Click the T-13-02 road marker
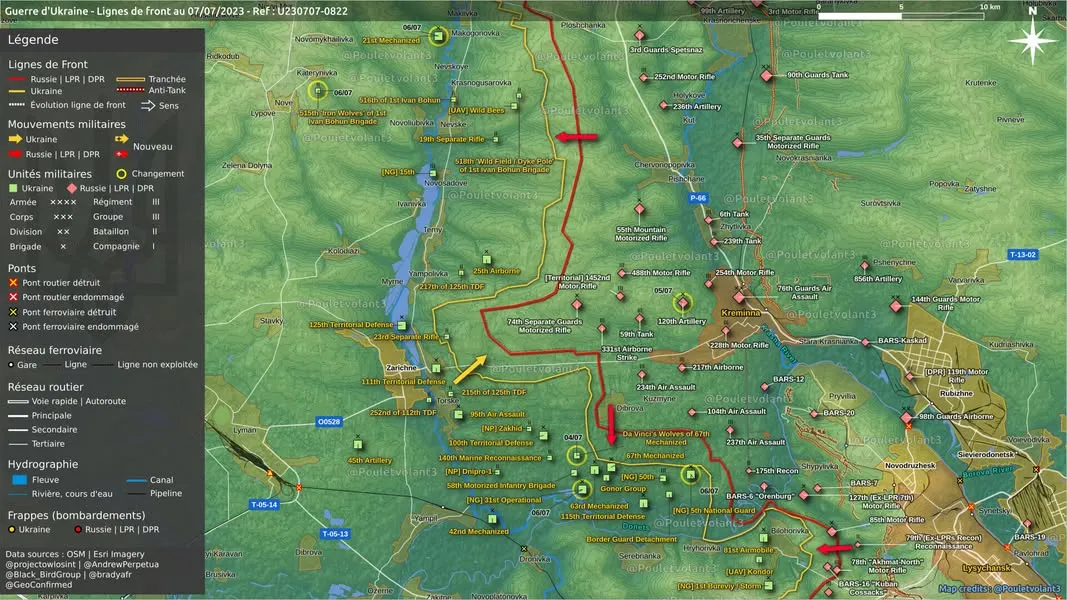The height and width of the screenshot is (600, 1067). pyautogui.click(x=1022, y=254)
